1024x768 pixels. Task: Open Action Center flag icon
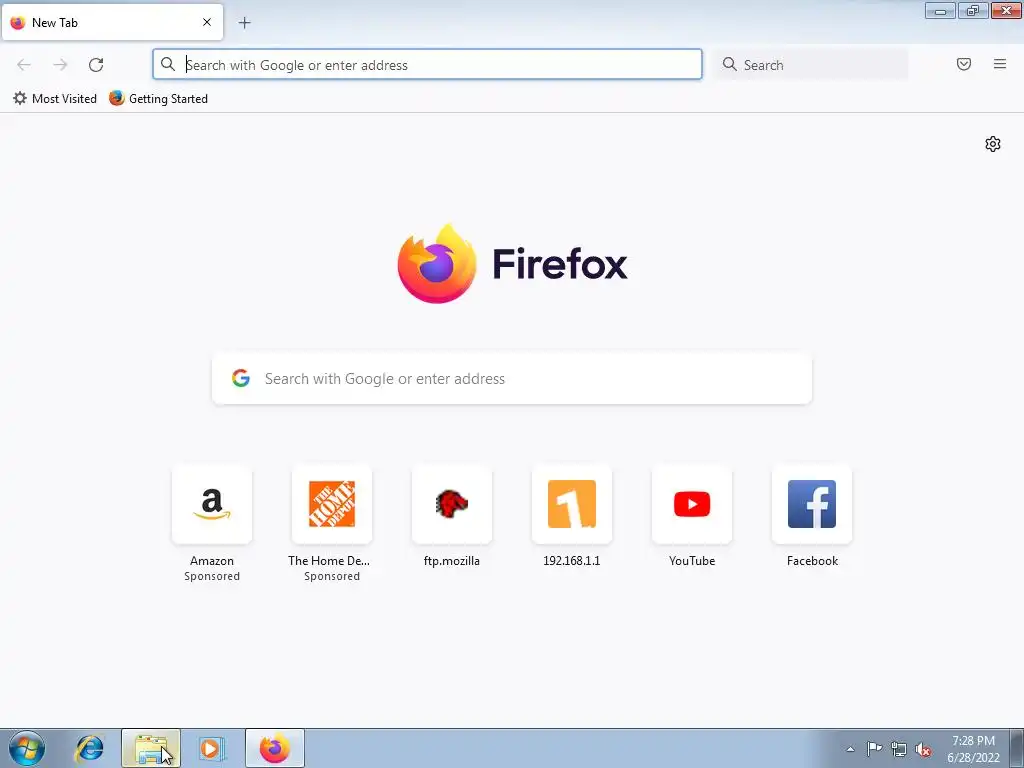coord(874,749)
